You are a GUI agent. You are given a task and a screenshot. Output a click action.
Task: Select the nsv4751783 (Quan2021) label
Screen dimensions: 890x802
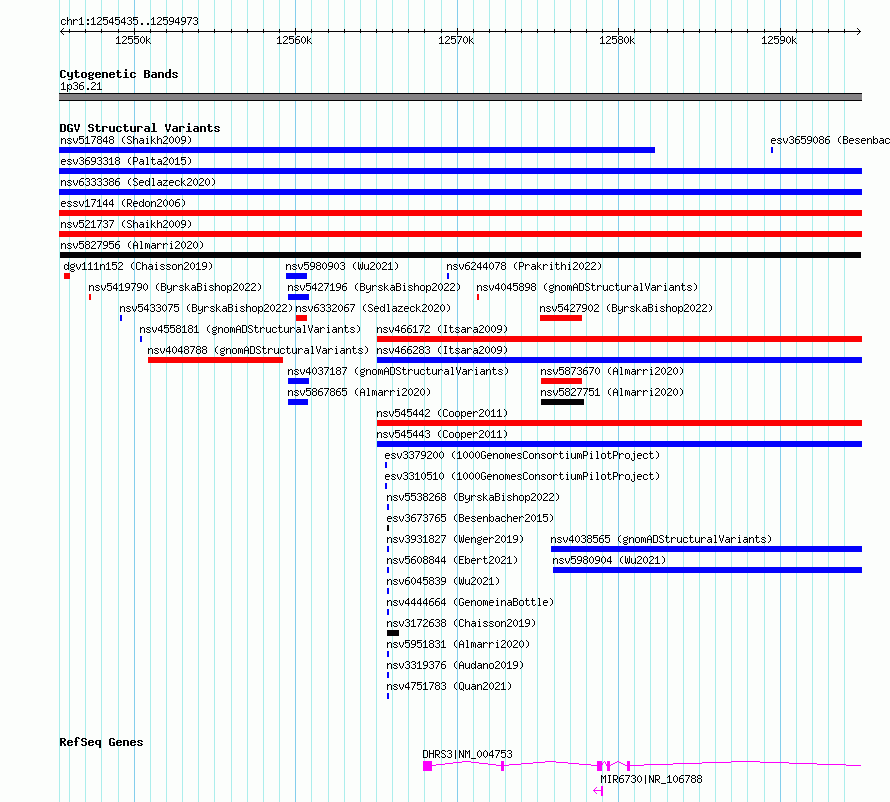point(449,686)
